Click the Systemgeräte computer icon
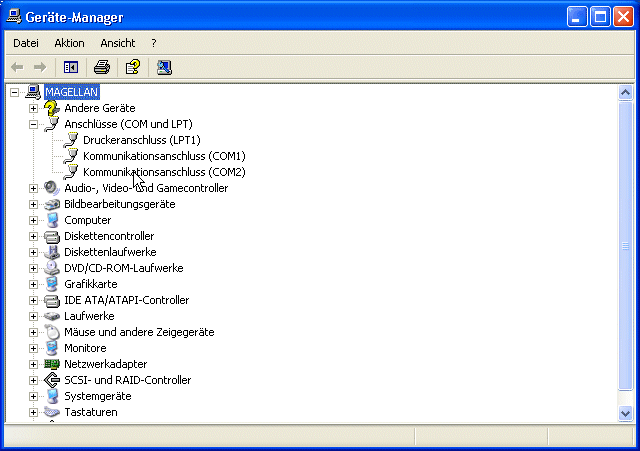This screenshot has width=640, height=451. click(x=52, y=396)
